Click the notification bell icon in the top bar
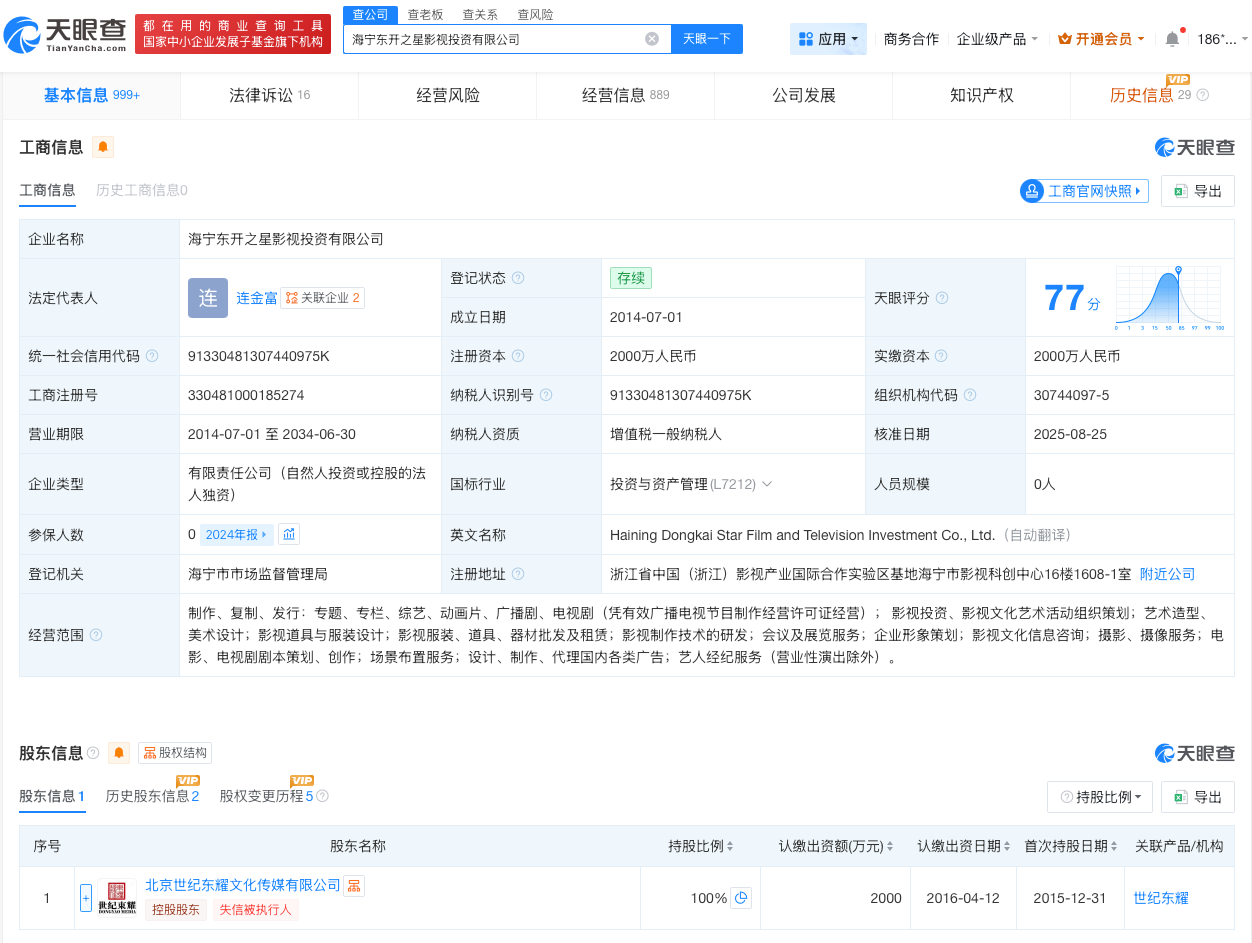The height and width of the screenshot is (943, 1252). coord(1171,38)
